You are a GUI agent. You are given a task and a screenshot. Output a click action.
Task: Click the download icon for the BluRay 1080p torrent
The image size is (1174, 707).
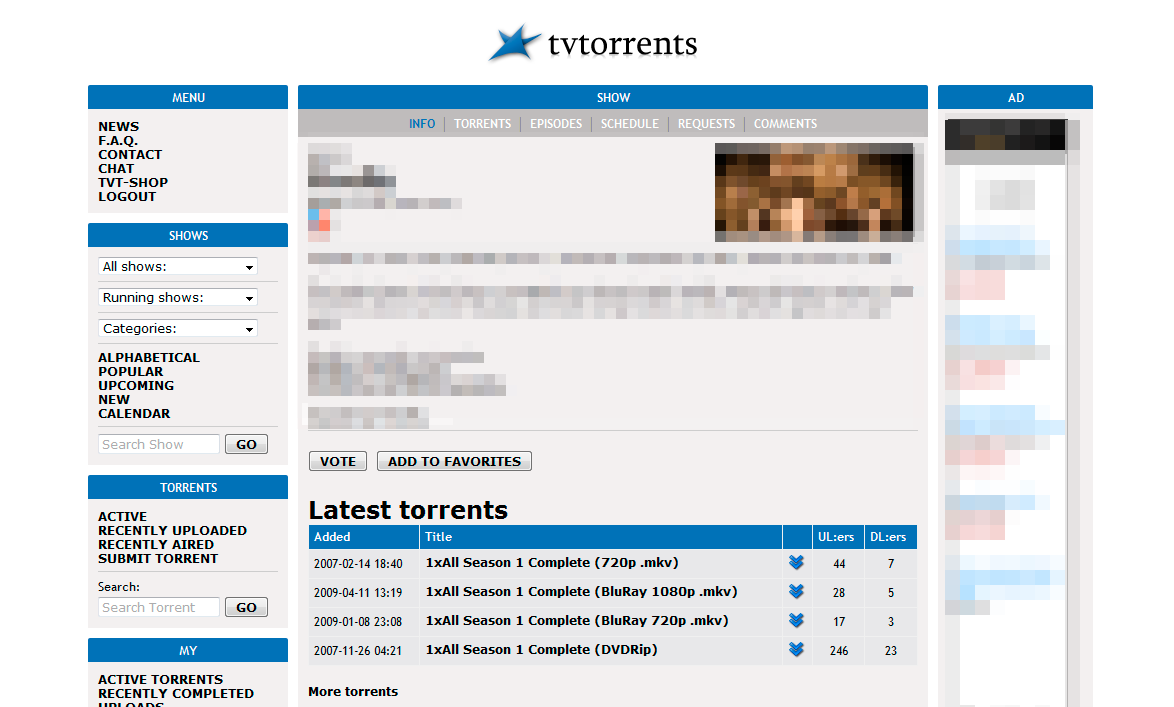pyautogui.click(x=796, y=592)
